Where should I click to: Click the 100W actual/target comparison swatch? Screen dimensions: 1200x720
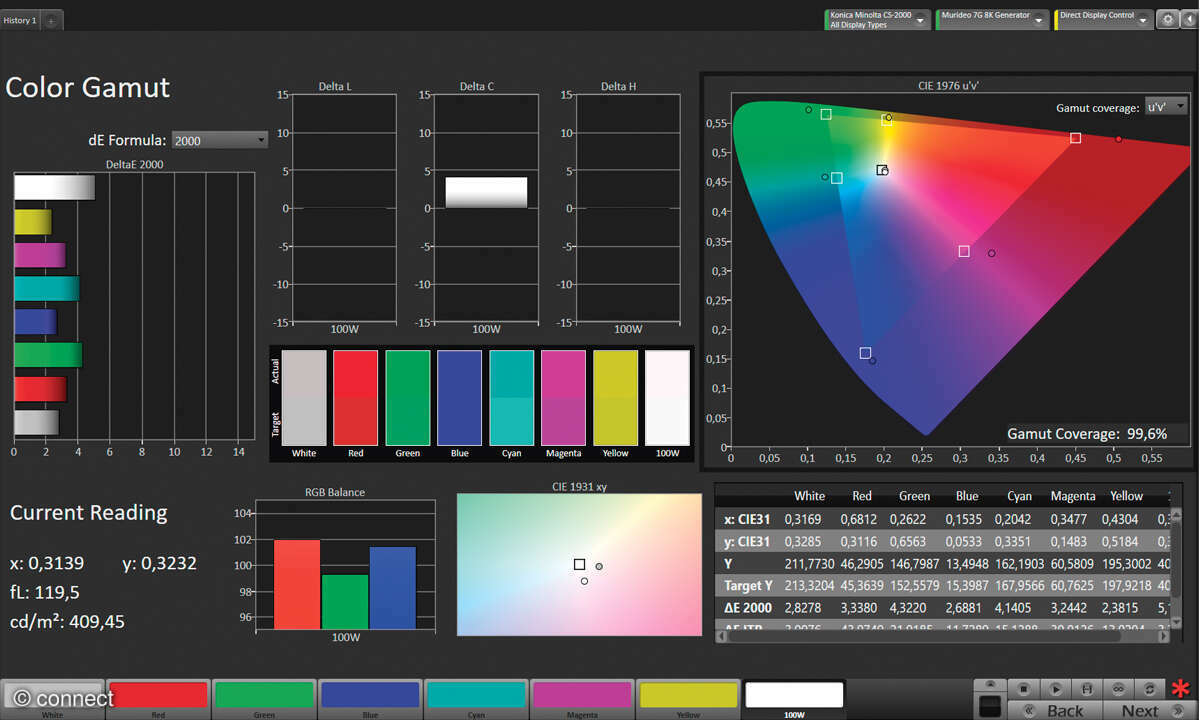[668, 397]
